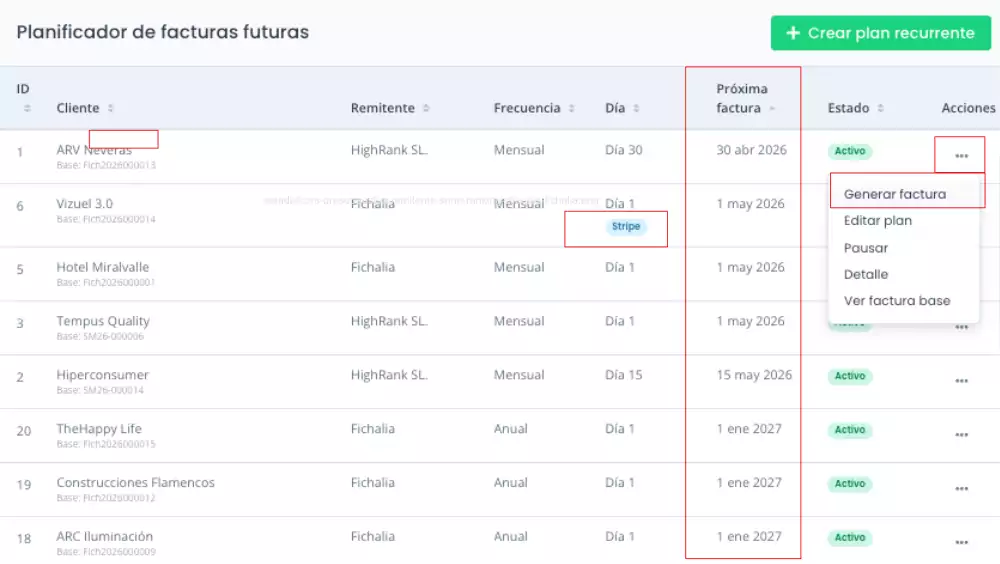This screenshot has height=564, width=1000.
Task: Click the Stripe badge on Vizuel 3.0 row
Action: pos(626,226)
